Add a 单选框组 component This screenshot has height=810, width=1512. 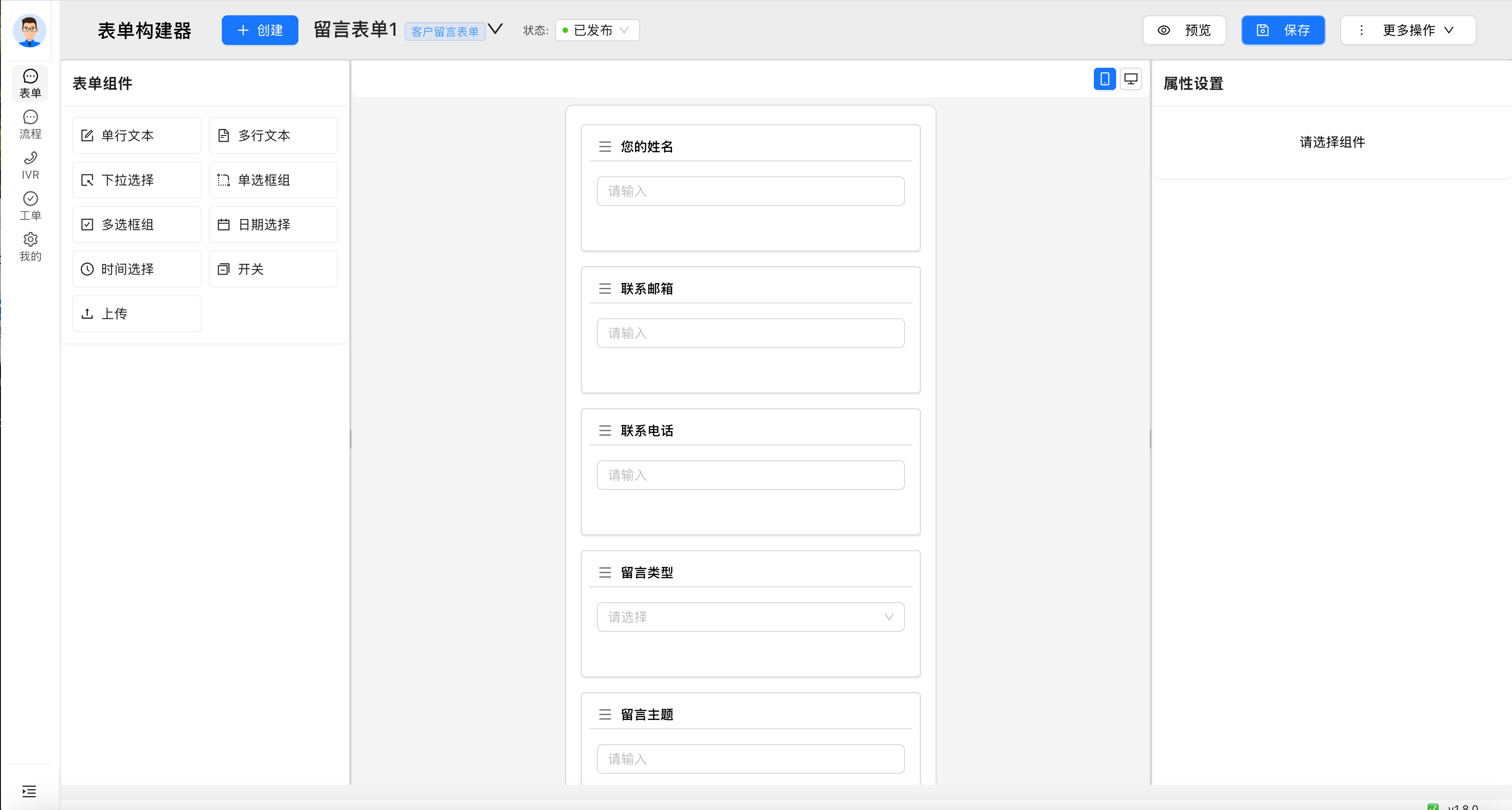(x=273, y=180)
